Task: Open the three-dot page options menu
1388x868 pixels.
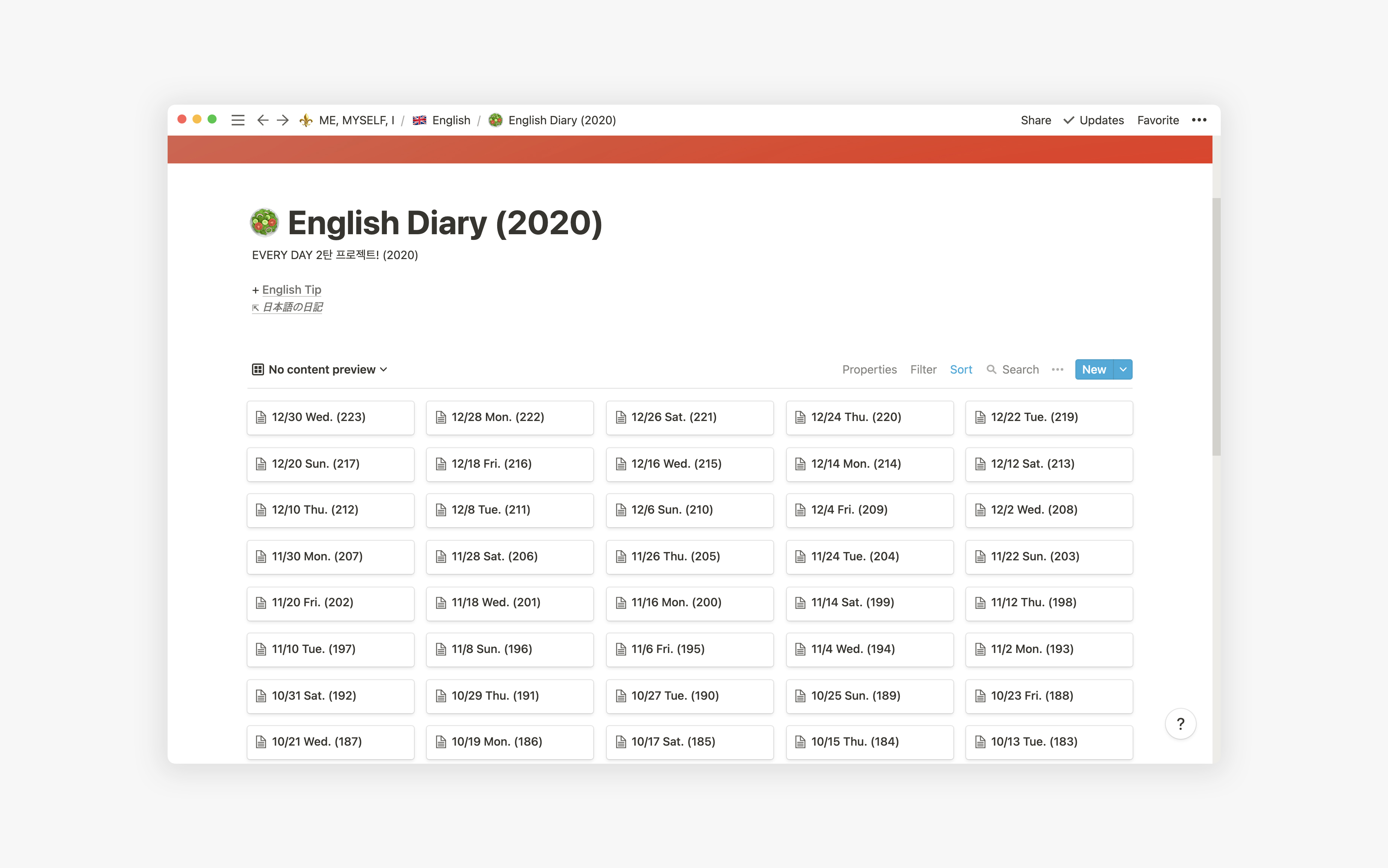Action: click(1199, 120)
